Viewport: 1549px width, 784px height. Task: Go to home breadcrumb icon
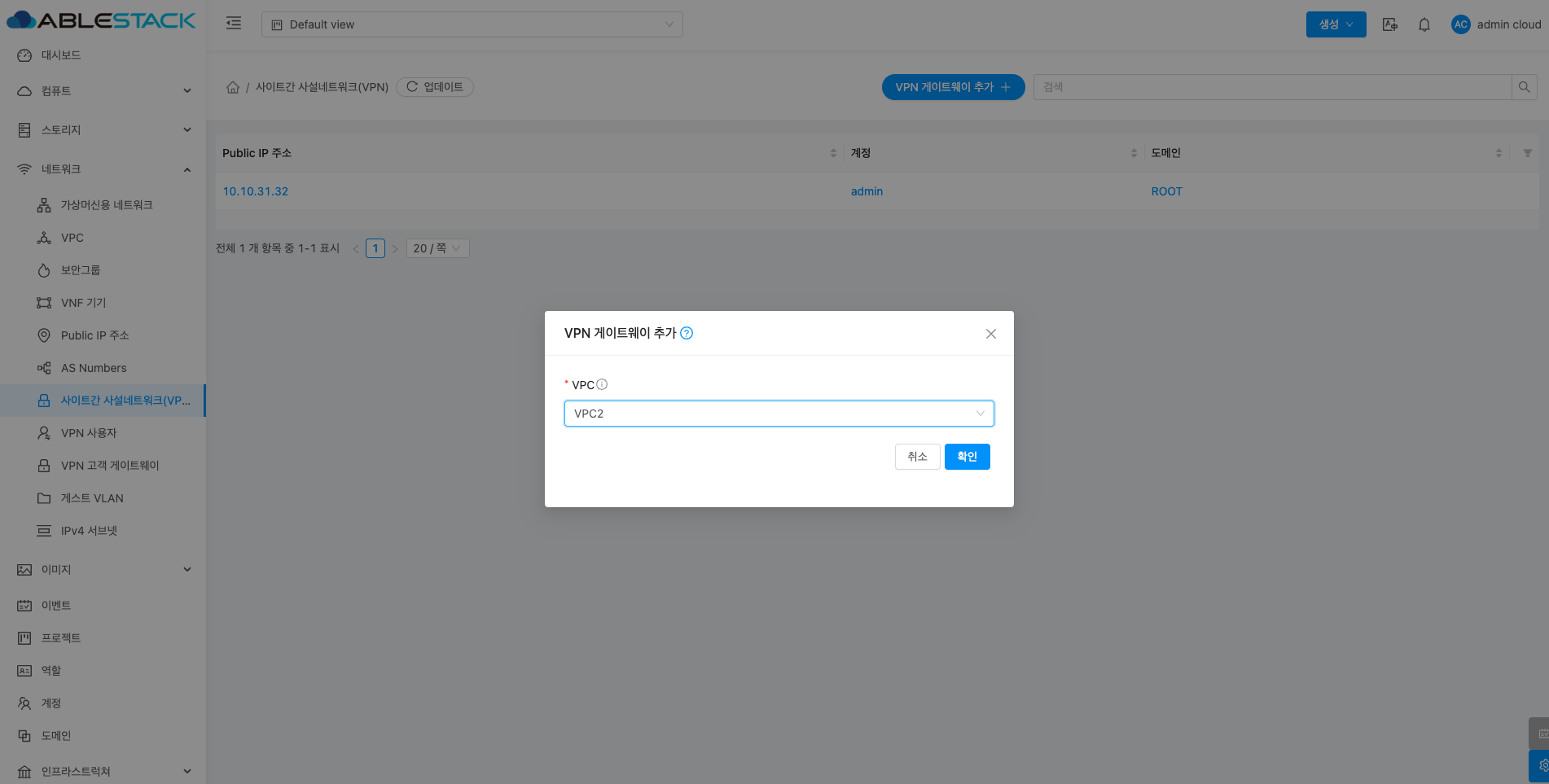(233, 87)
